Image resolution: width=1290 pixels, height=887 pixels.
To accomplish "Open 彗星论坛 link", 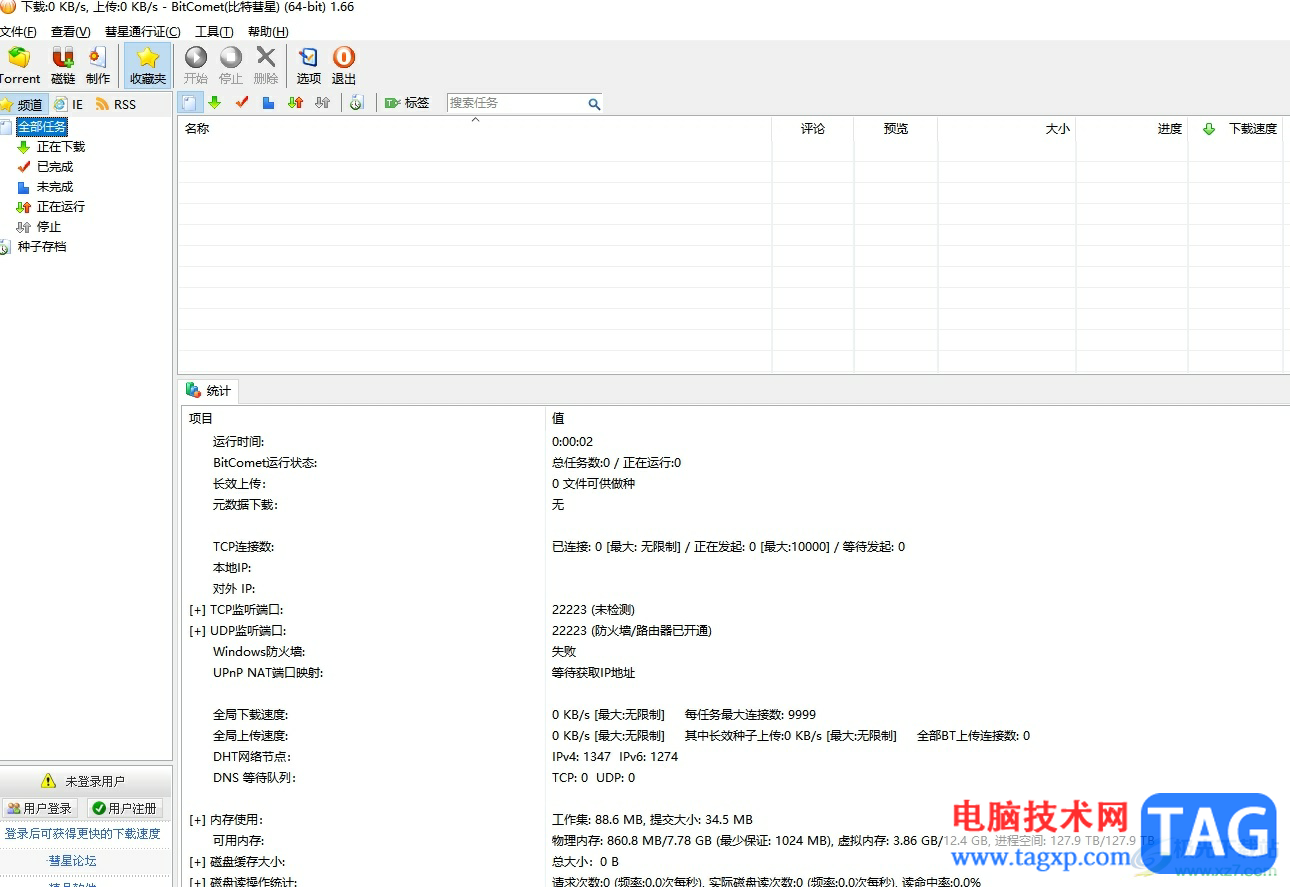I will click(x=73, y=861).
